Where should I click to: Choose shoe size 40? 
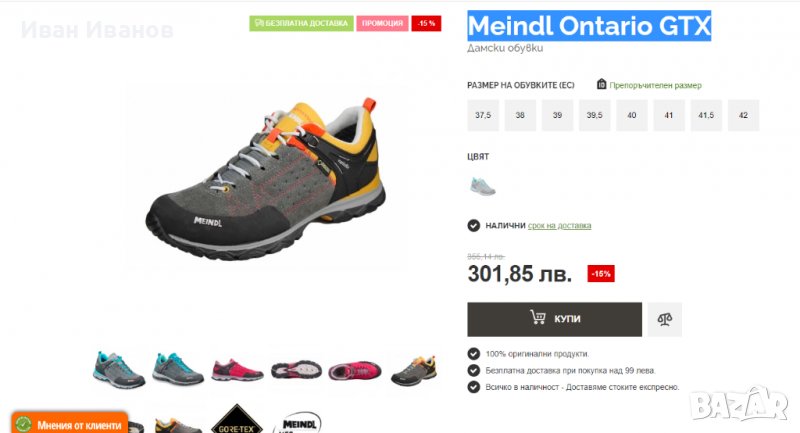(x=632, y=115)
